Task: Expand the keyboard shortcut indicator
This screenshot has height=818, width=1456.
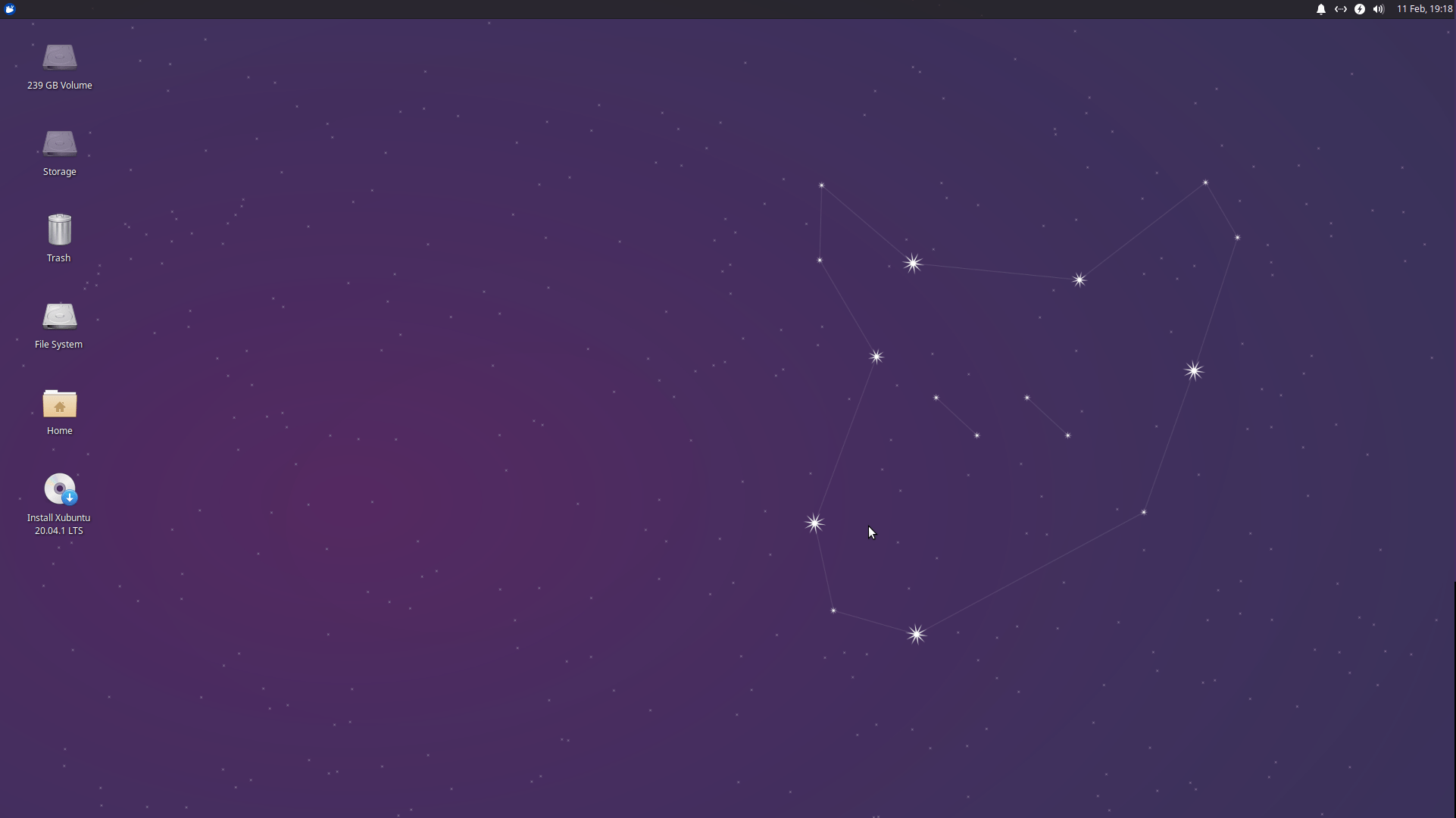Action: 1341,9
